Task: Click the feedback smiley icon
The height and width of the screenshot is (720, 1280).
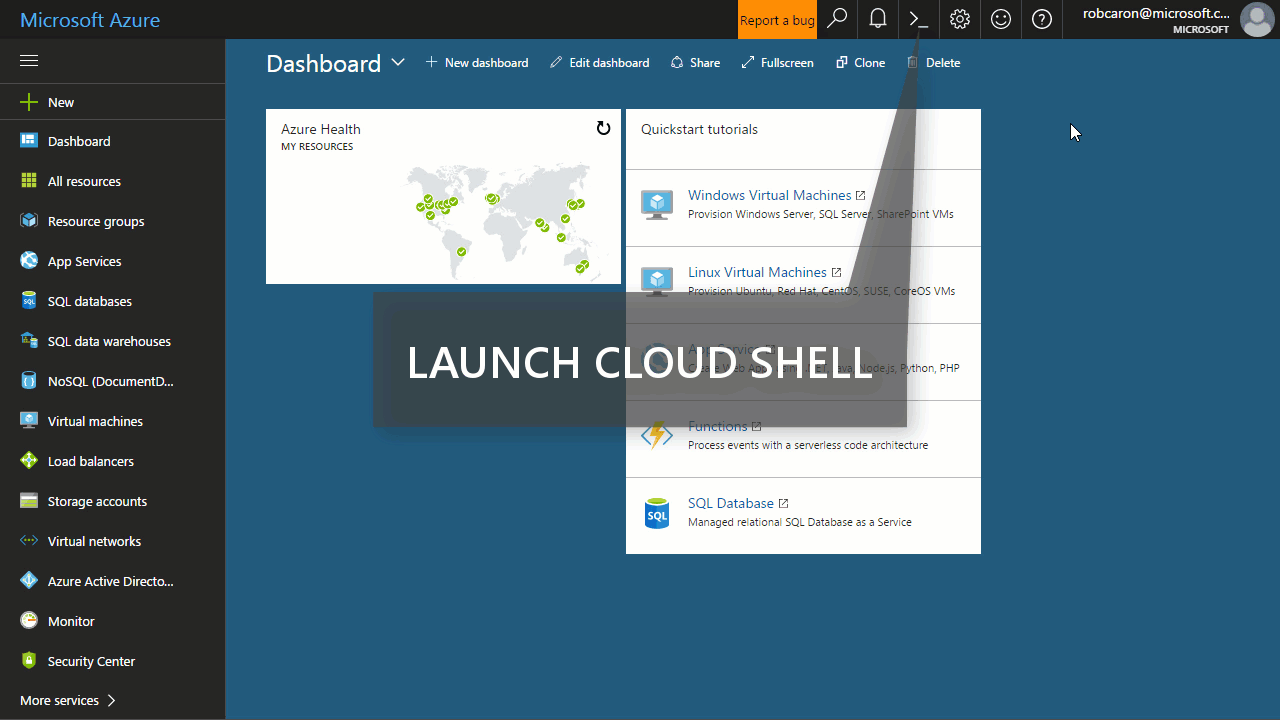Action: [x=1001, y=19]
